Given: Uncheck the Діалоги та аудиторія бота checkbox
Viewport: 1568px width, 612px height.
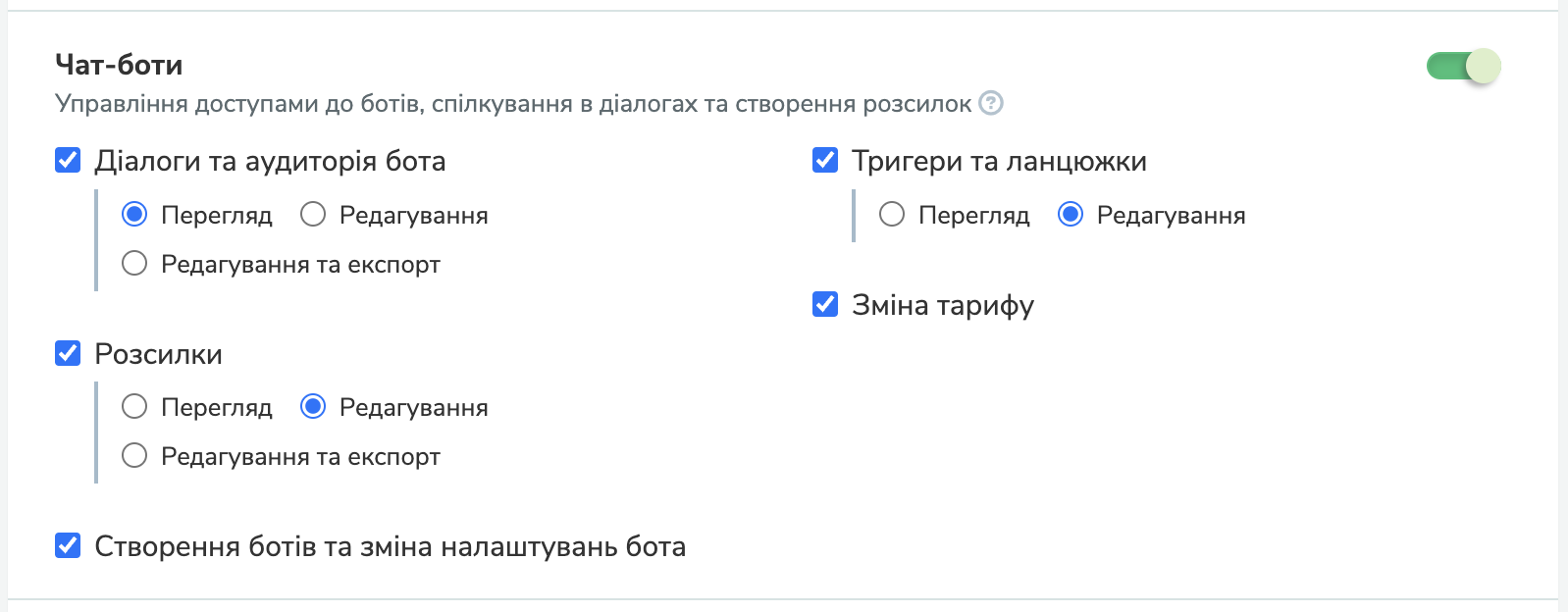Looking at the screenshot, I should pos(66,161).
